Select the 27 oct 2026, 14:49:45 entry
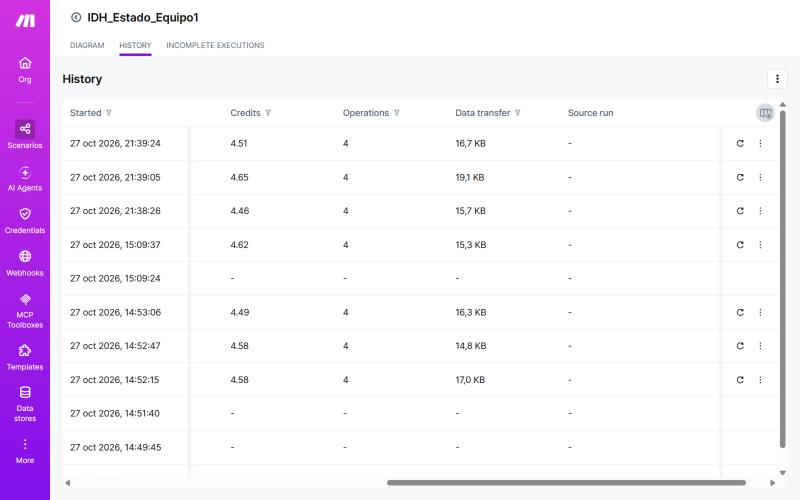Screen dimensions: 800x500 pos(115,447)
